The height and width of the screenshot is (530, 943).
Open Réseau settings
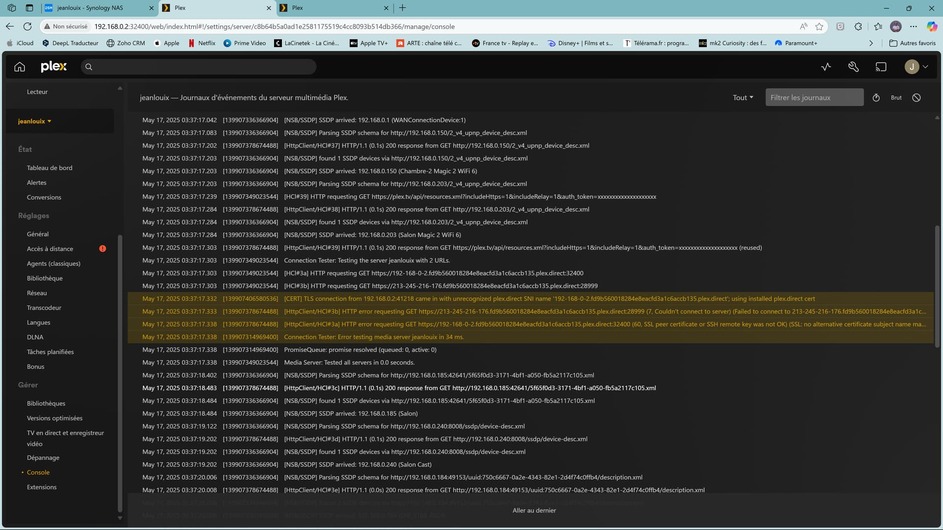(x=37, y=293)
